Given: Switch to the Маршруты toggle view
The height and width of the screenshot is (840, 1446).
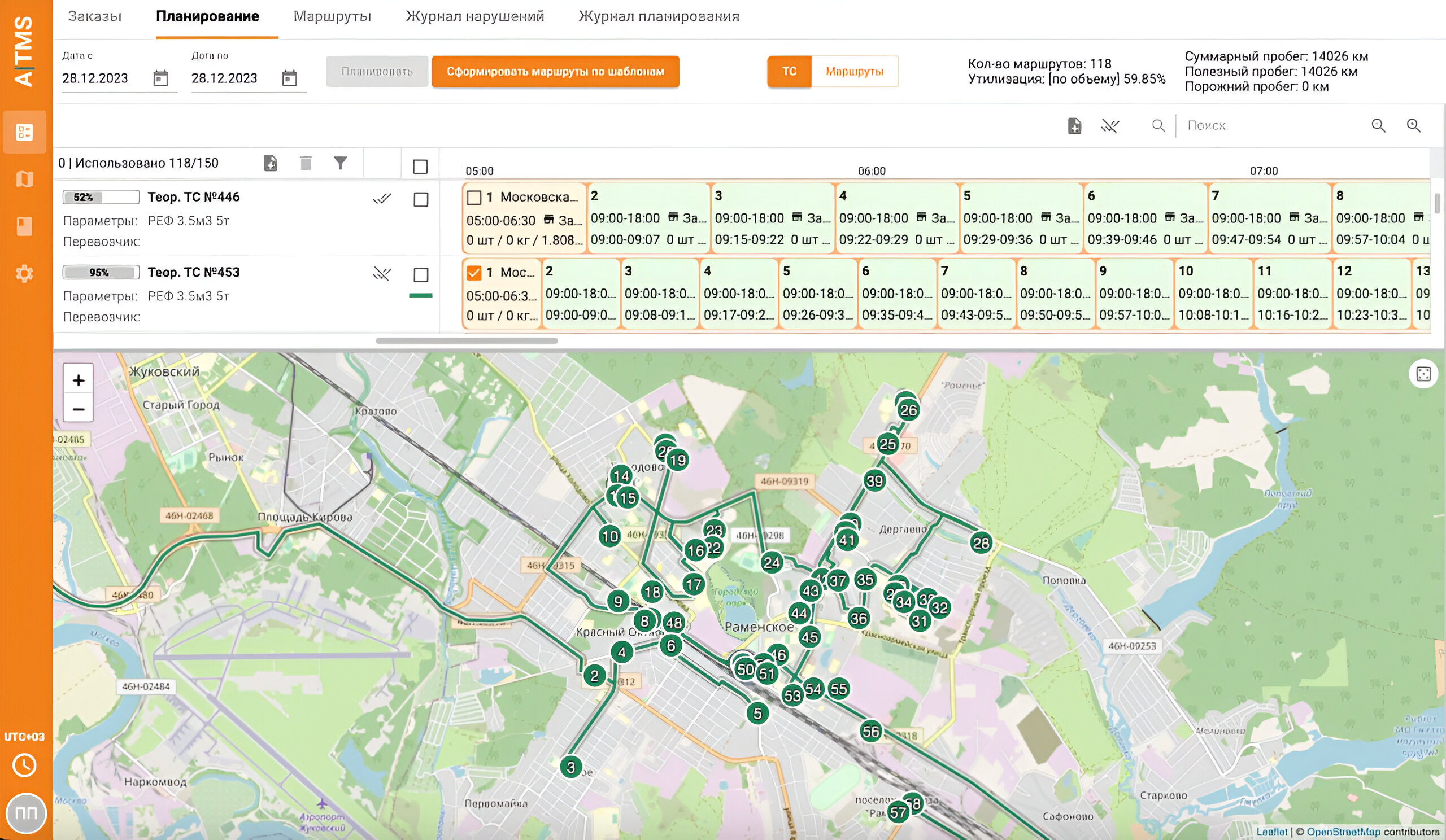Looking at the screenshot, I should click(x=855, y=72).
